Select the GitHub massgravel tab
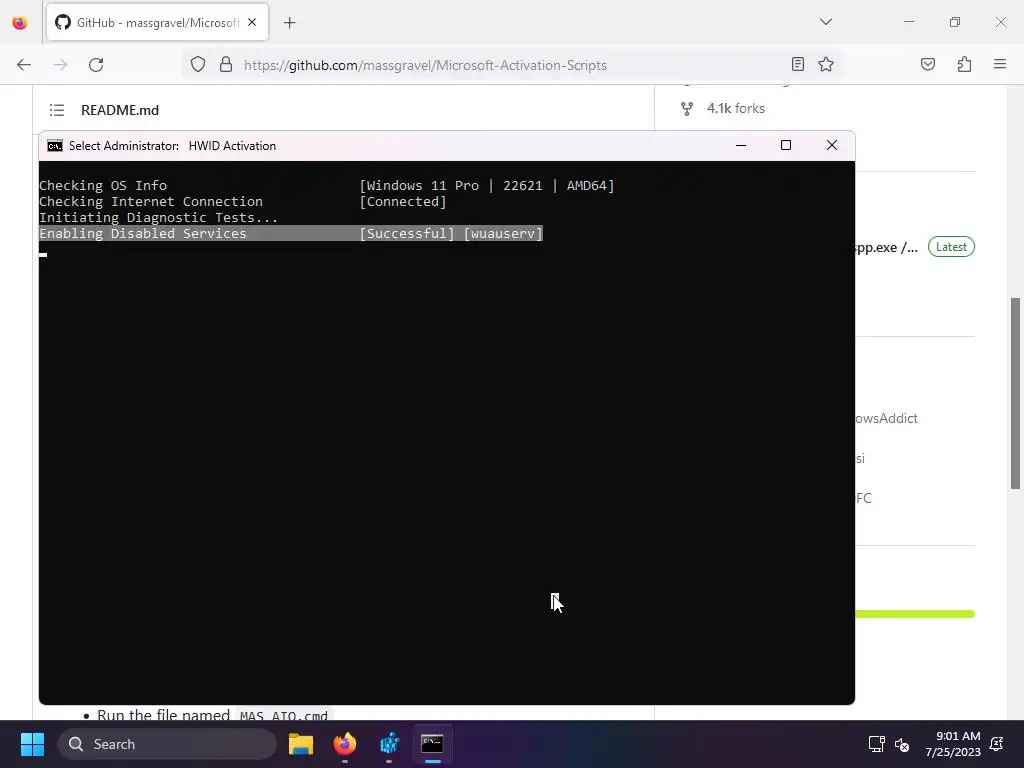 (x=157, y=22)
